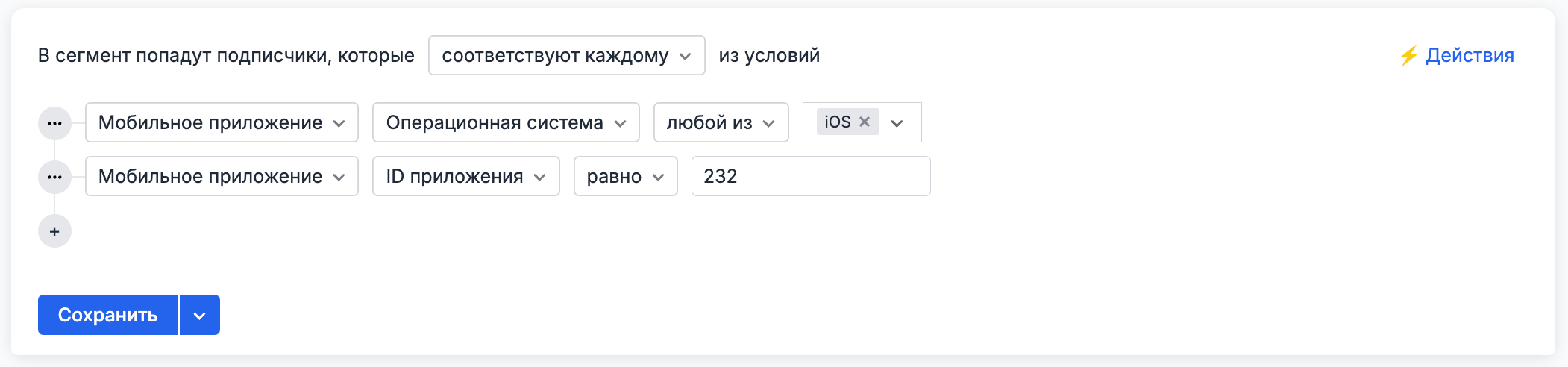Click chevron in равно operator selector

658,178
